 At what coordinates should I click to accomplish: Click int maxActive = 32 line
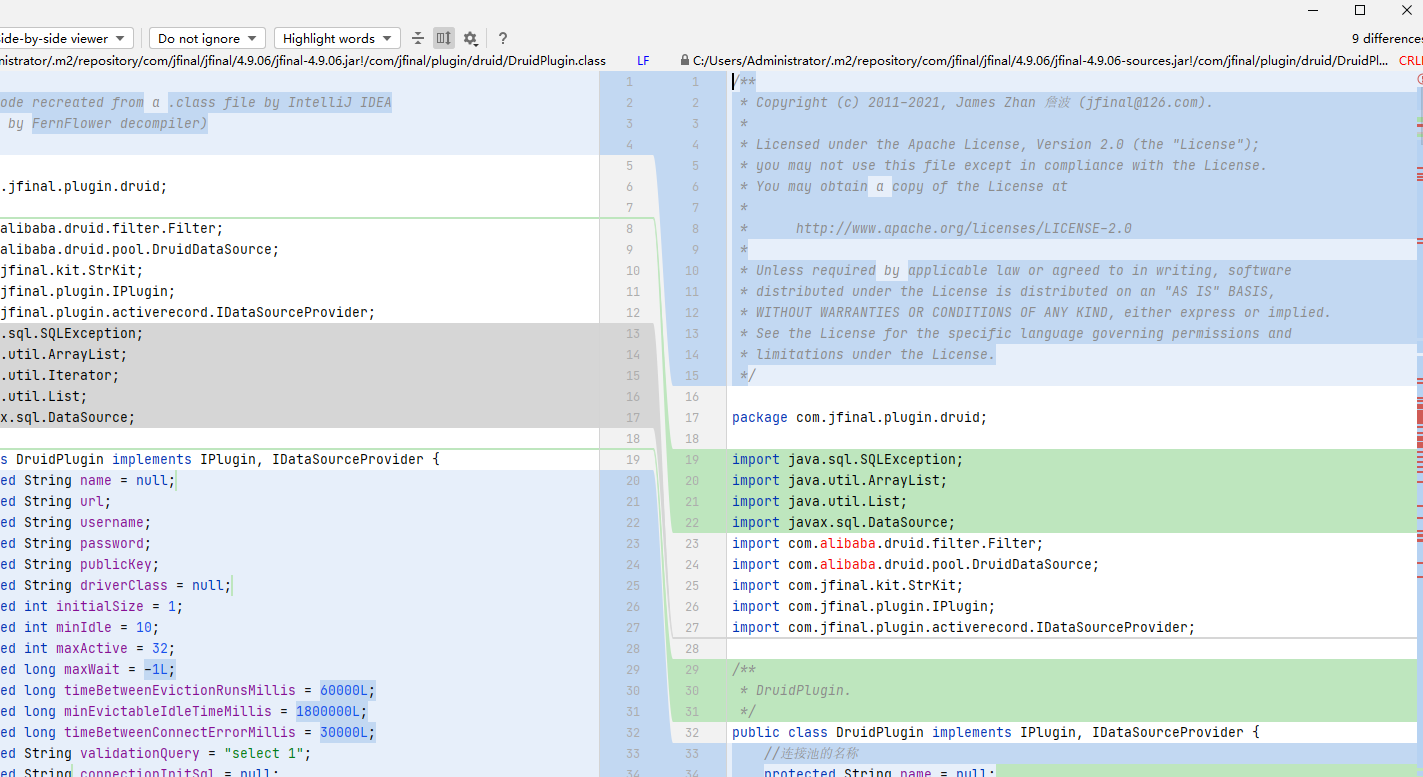88,648
